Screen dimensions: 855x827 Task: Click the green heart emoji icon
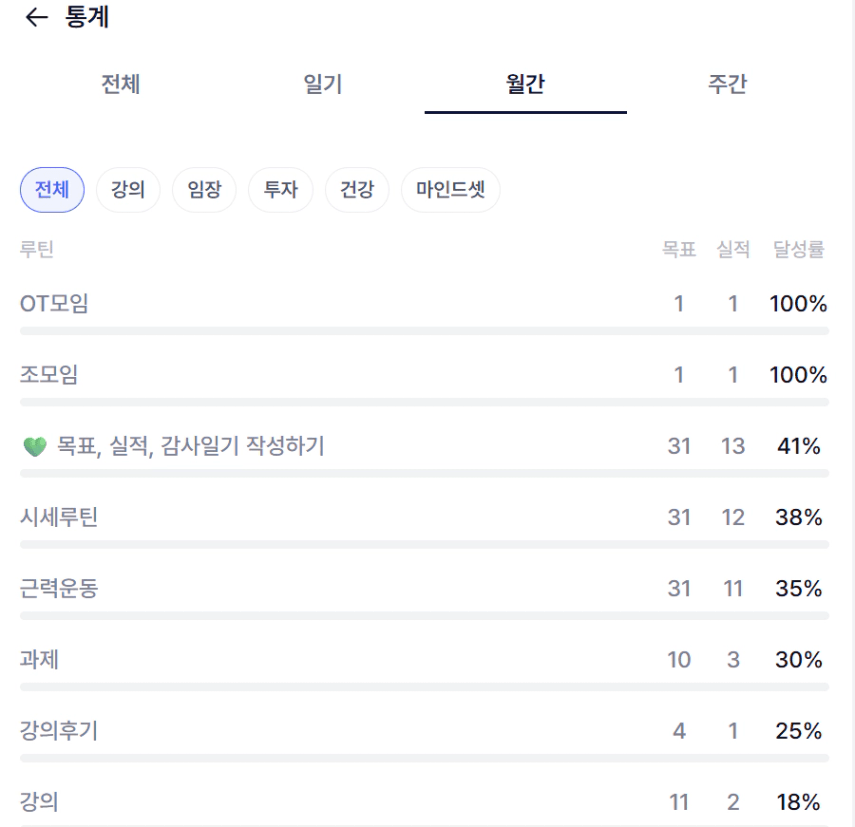(34, 447)
